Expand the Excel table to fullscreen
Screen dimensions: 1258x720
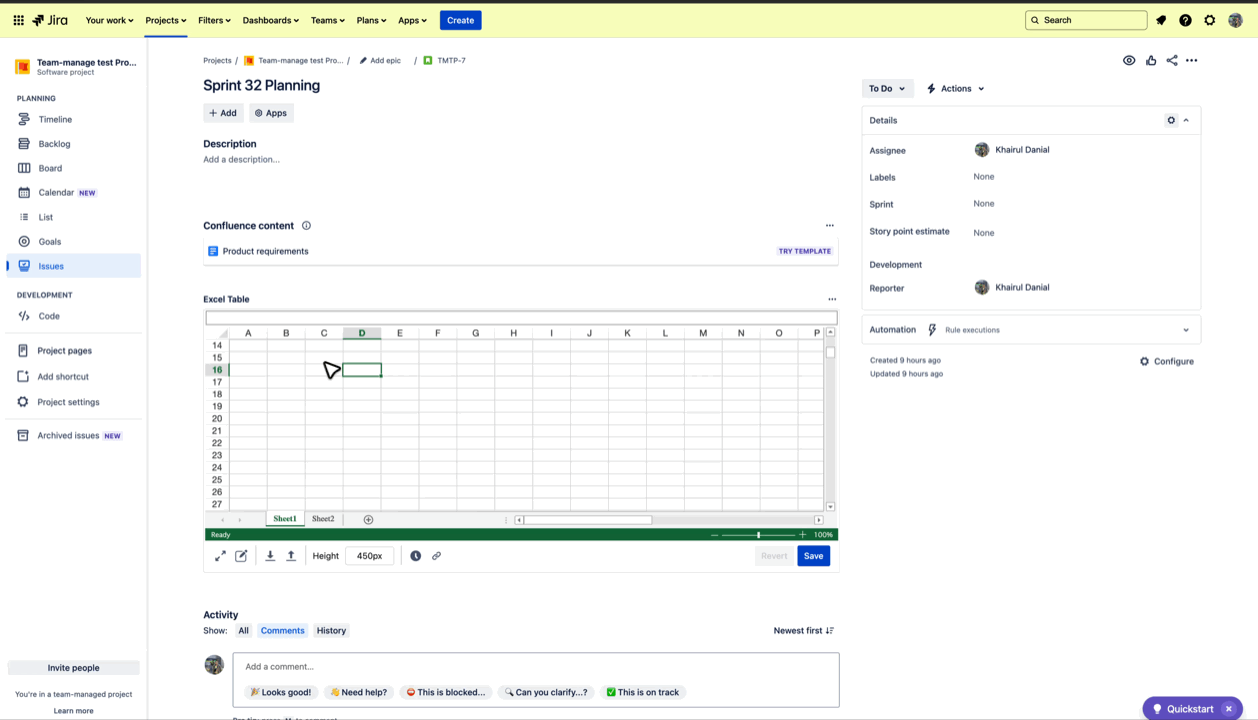(x=220, y=555)
